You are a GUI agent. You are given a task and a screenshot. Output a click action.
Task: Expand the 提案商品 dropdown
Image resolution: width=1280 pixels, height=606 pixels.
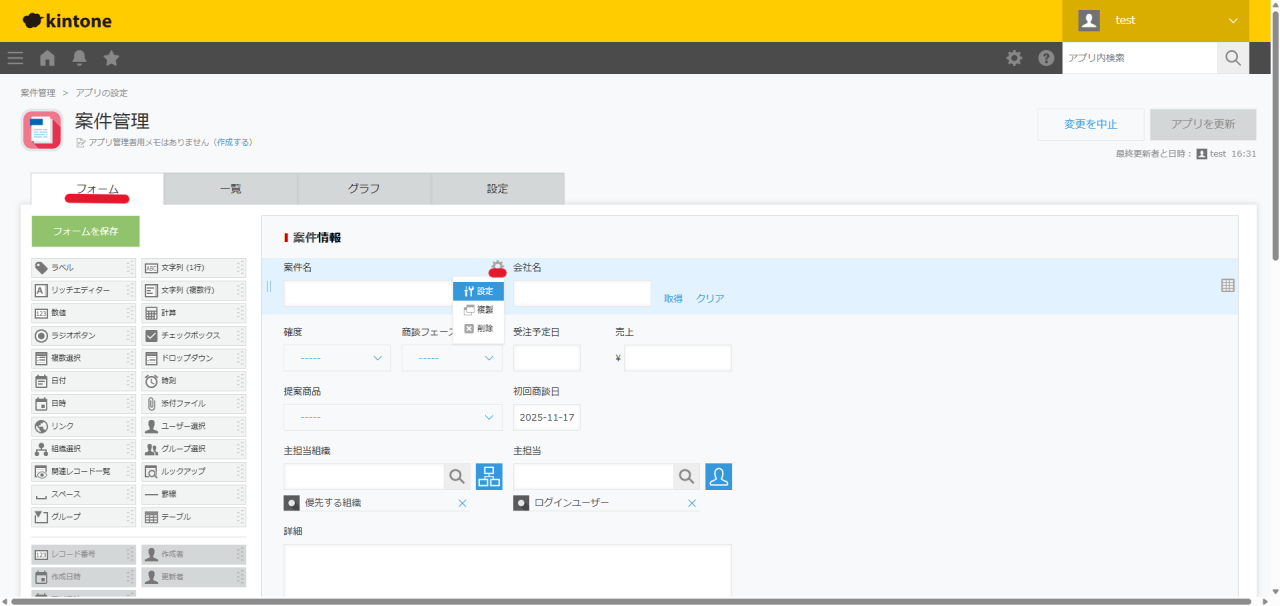[x=393, y=417]
